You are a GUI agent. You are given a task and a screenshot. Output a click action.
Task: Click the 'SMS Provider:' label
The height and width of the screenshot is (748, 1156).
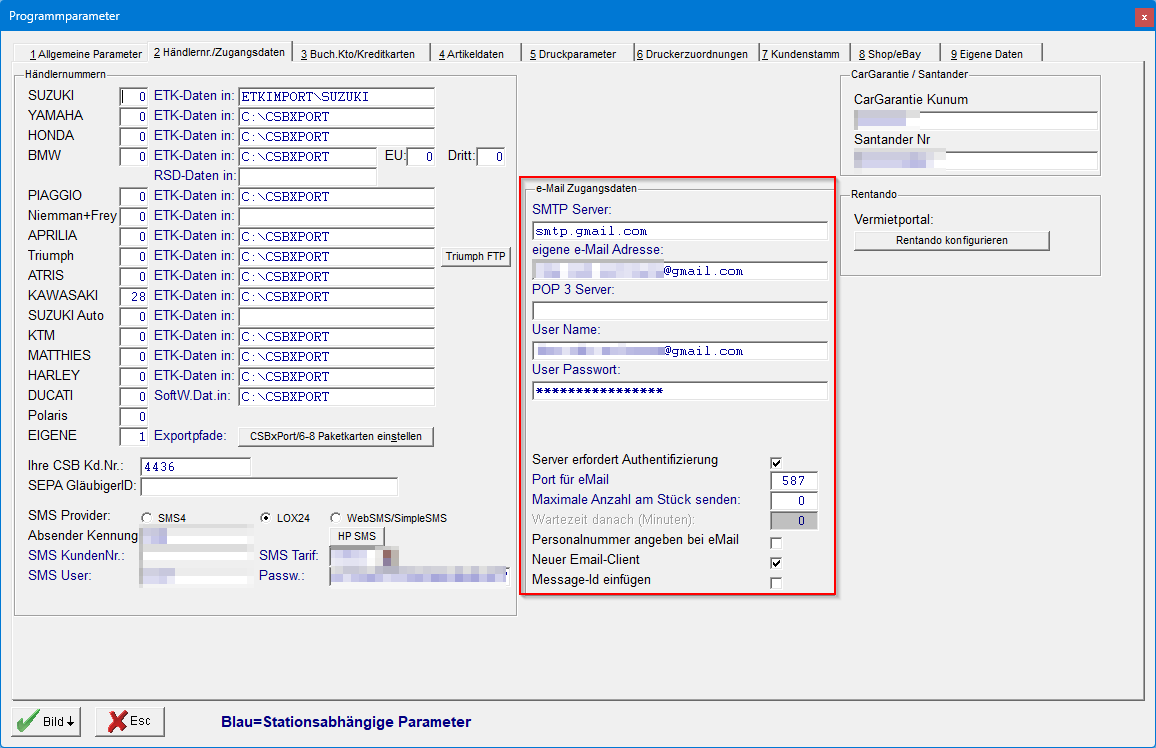(x=69, y=515)
